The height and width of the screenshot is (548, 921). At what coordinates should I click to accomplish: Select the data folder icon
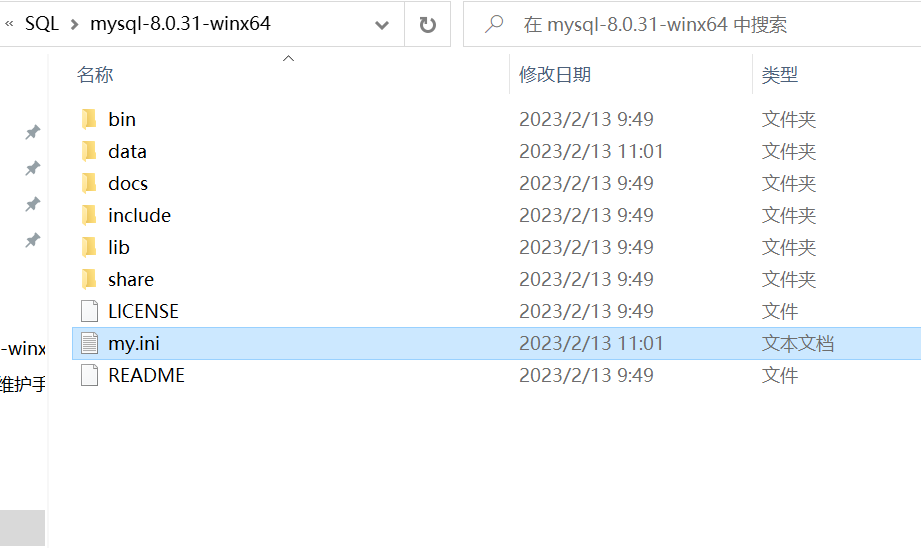click(x=89, y=152)
